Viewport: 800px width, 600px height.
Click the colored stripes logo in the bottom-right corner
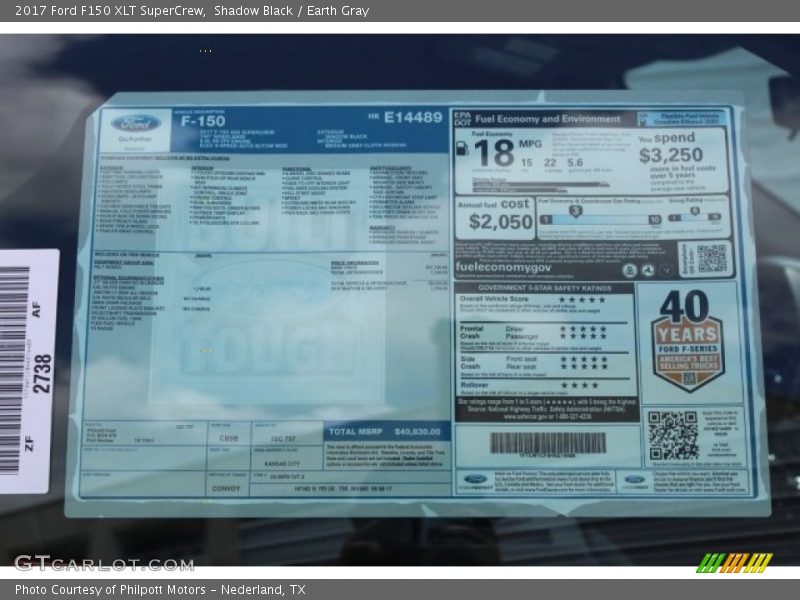point(734,562)
